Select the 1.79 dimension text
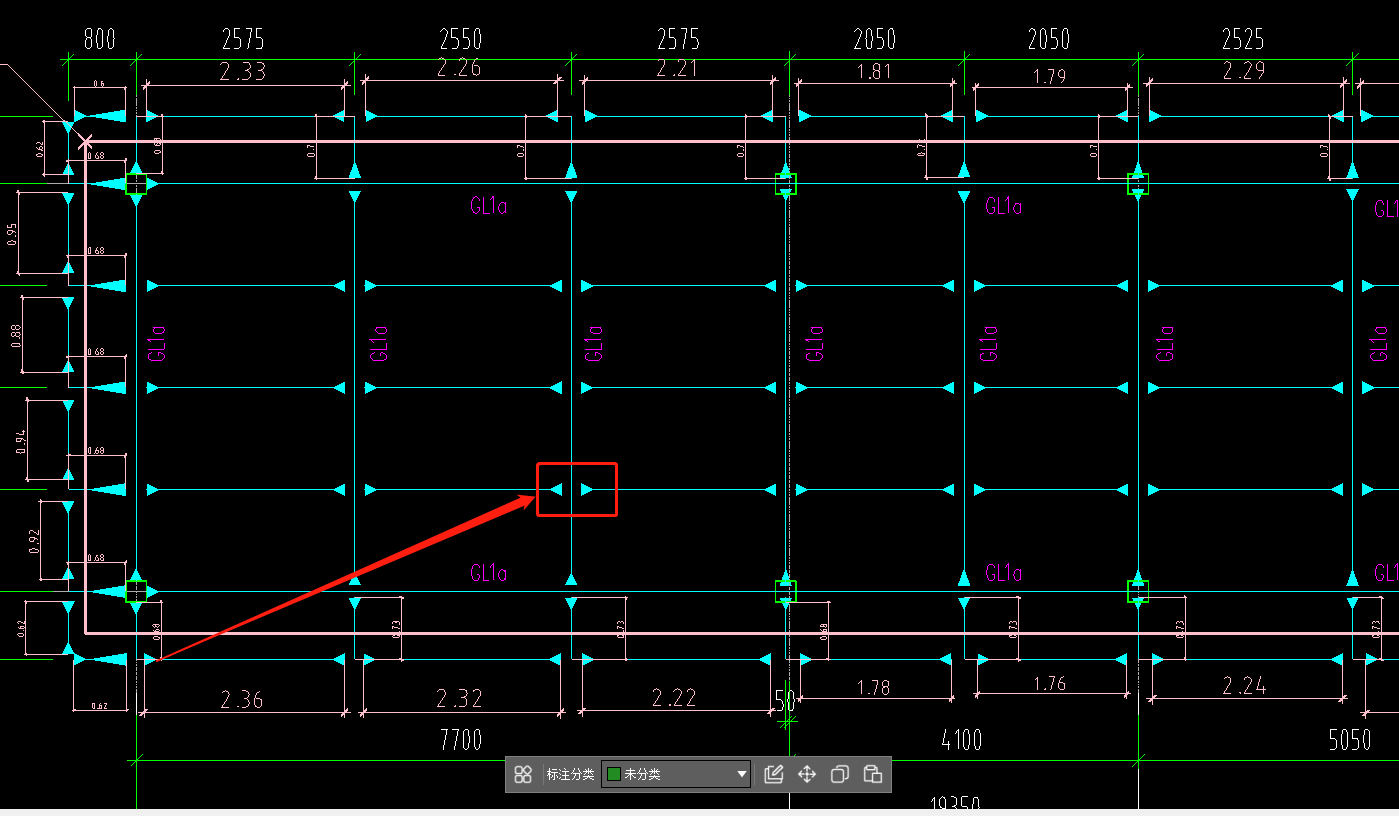Screen dimensions: 1399x816 coord(1049,76)
